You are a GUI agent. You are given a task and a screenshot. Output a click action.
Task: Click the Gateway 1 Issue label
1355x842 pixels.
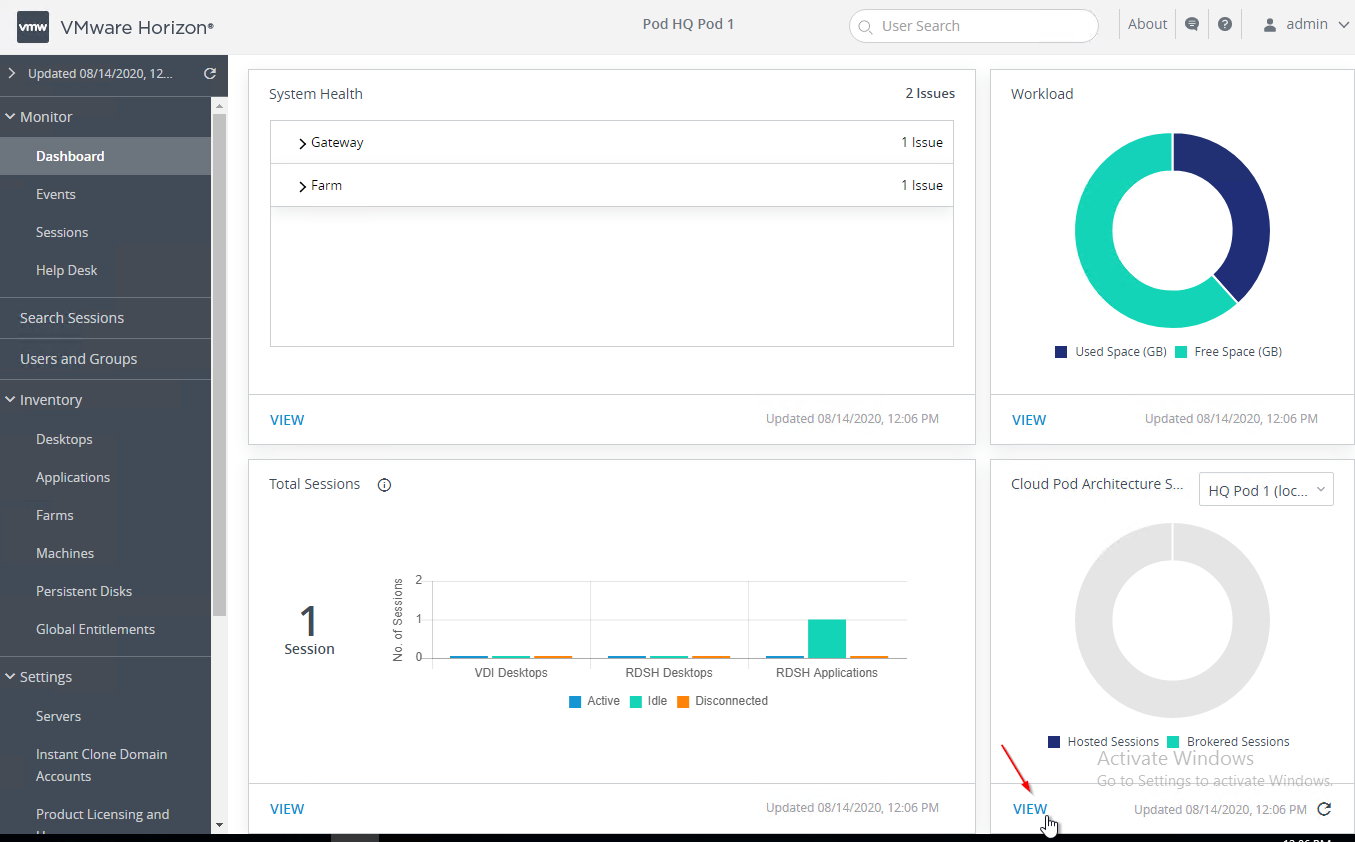pyautogui.click(x=922, y=142)
